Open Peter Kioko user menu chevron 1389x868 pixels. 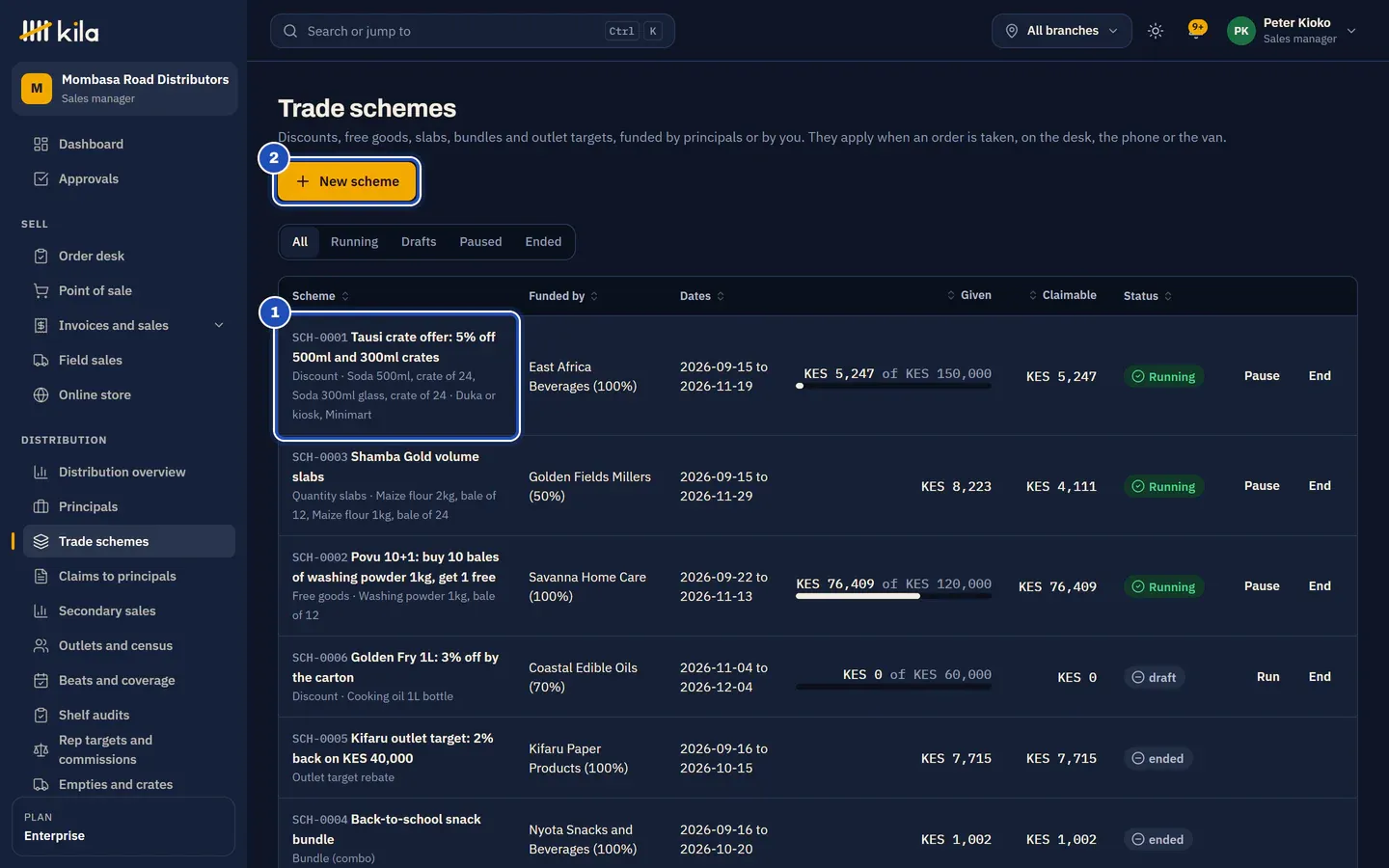tap(1351, 31)
